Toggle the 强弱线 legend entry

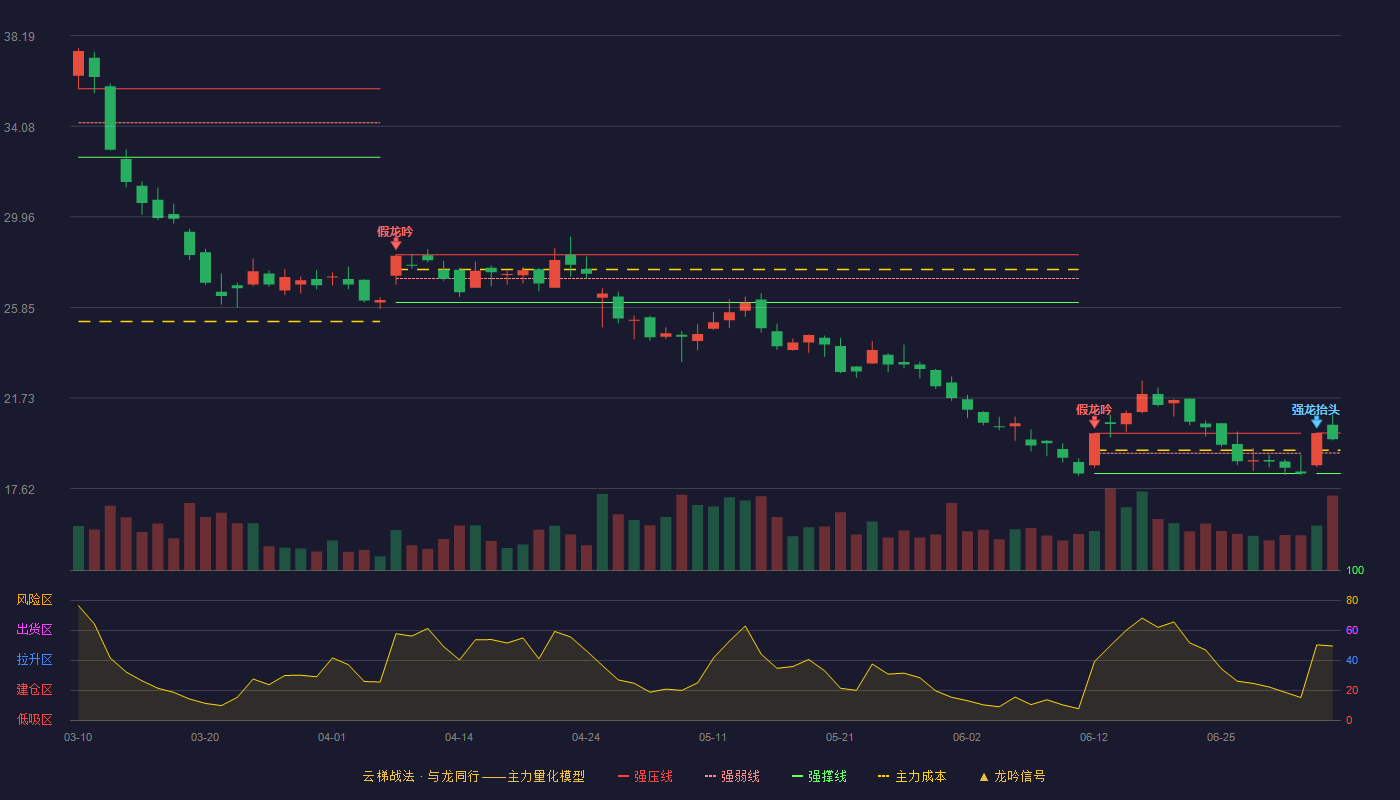[732, 776]
